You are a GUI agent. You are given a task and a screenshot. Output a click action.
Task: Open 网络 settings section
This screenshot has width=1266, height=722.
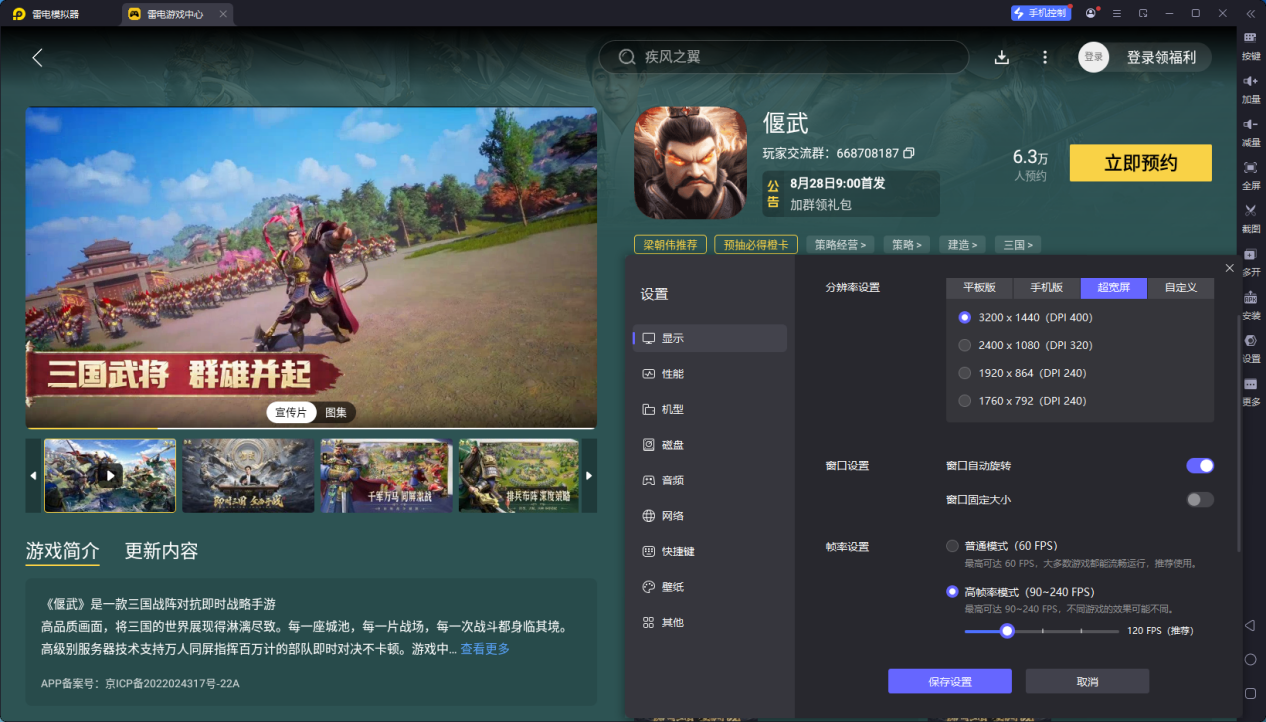pyautogui.click(x=711, y=516)
